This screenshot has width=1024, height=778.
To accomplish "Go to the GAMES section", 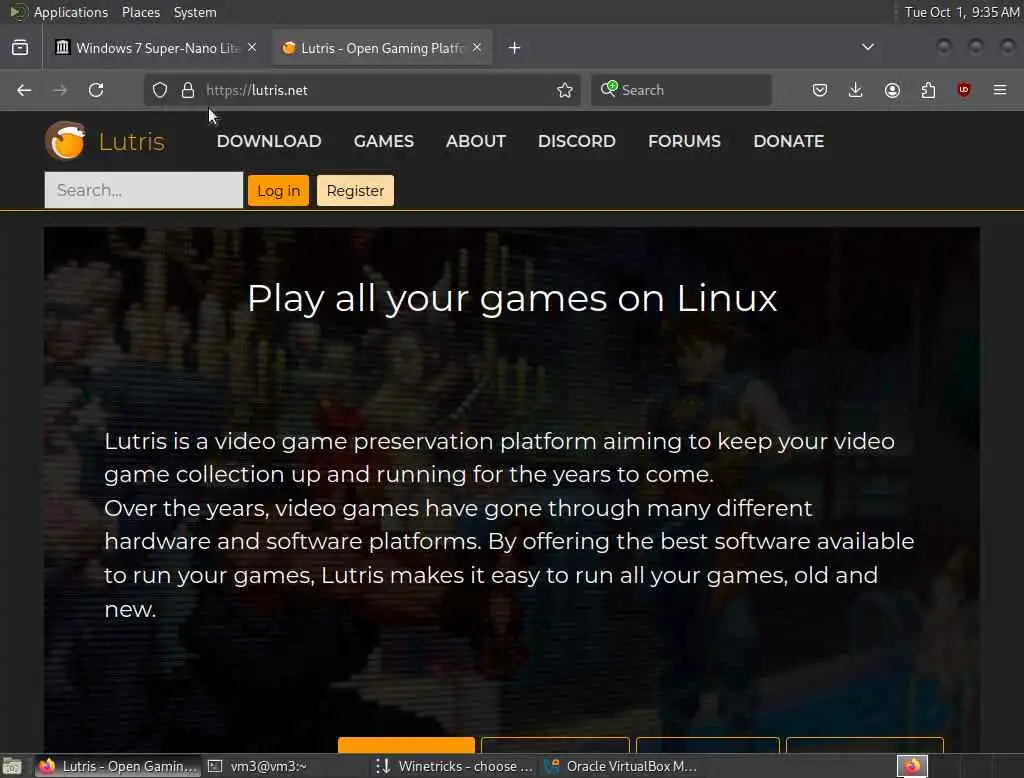I will pos(384,141).
